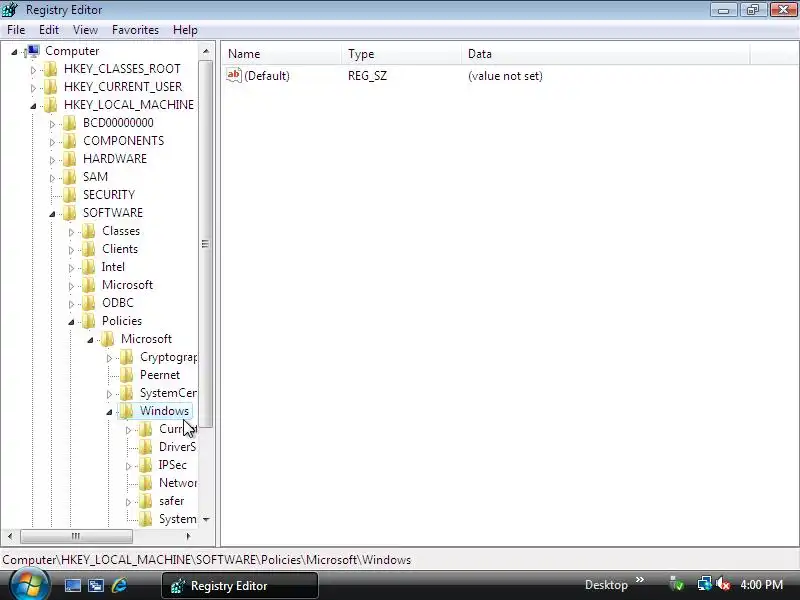Expand the SAM key arrow
800x600 pixels.
pos(52,178)
